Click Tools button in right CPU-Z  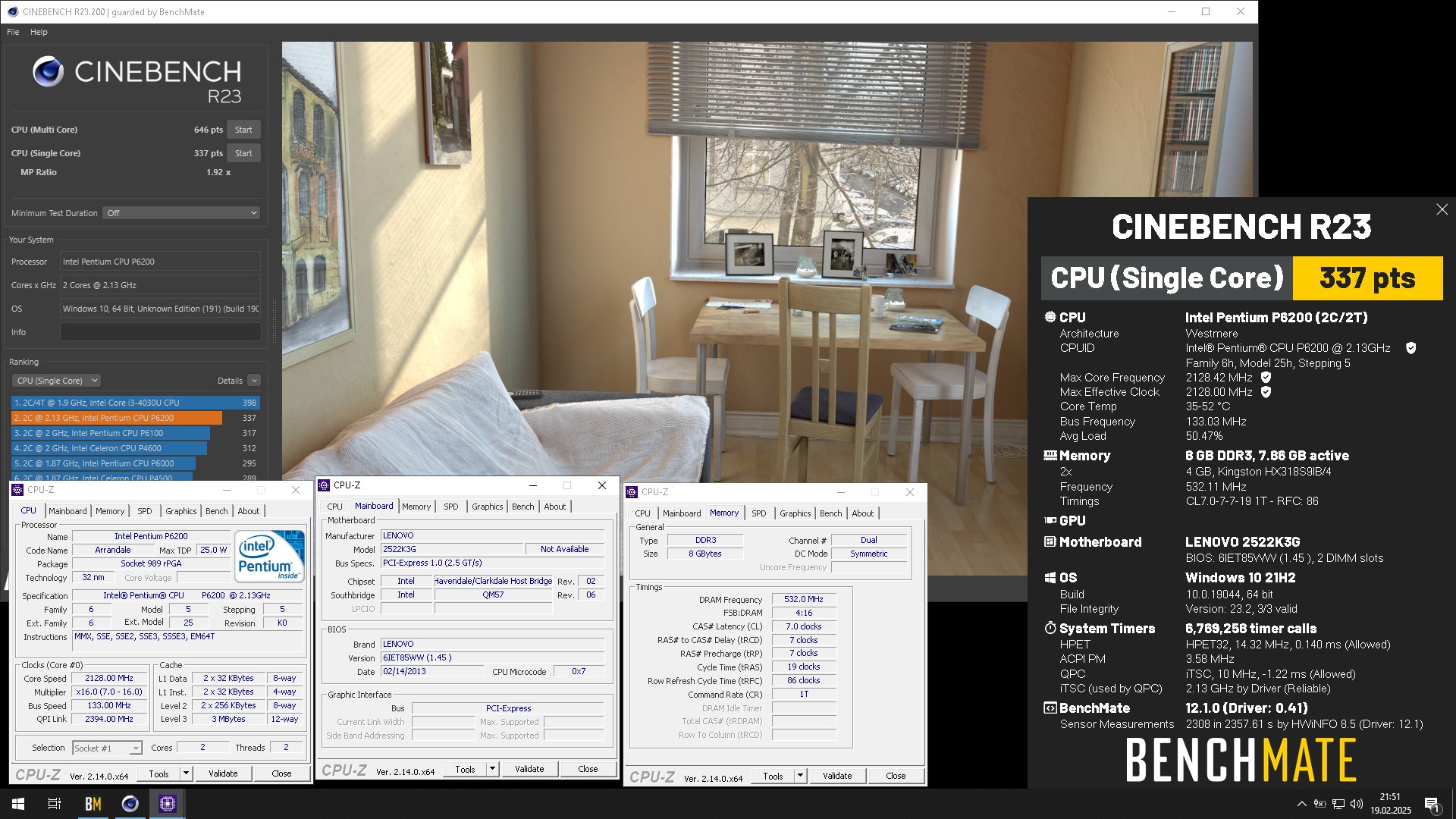pos(773,776)
